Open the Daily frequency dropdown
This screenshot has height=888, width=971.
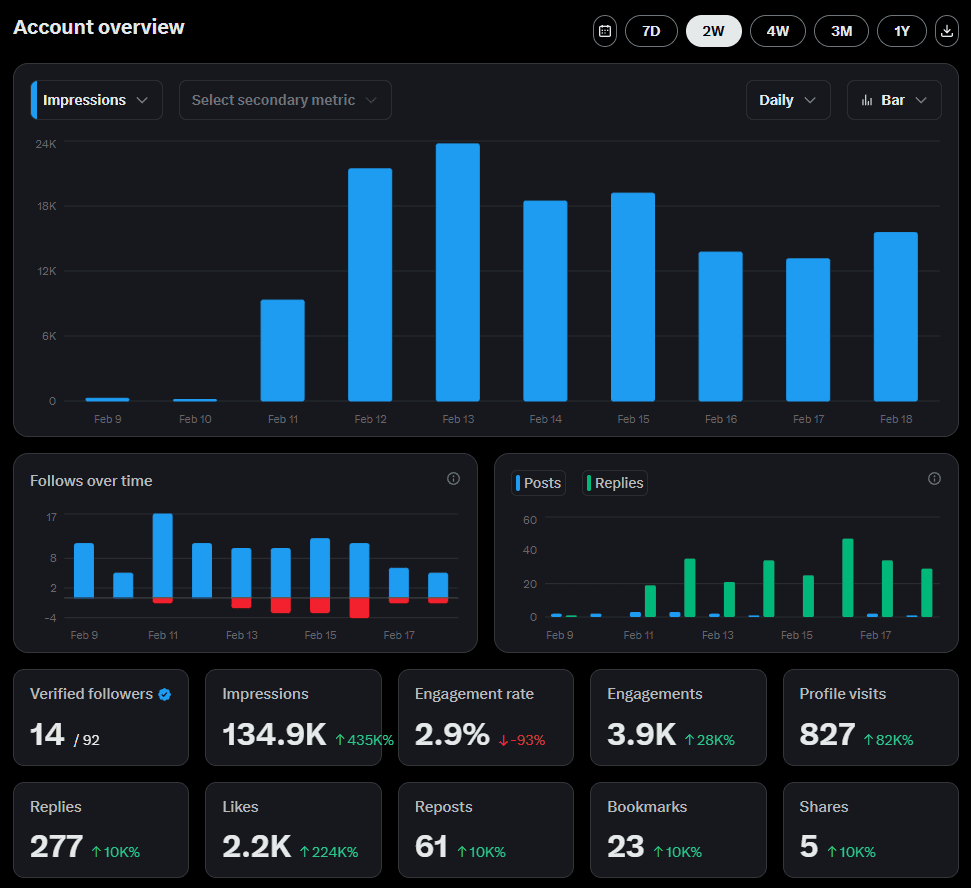pos(787,99)
